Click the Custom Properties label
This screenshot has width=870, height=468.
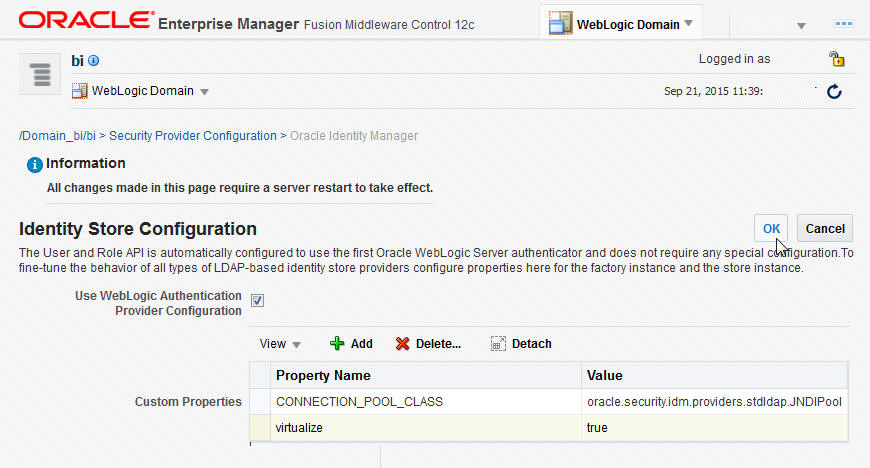(188, 401)
